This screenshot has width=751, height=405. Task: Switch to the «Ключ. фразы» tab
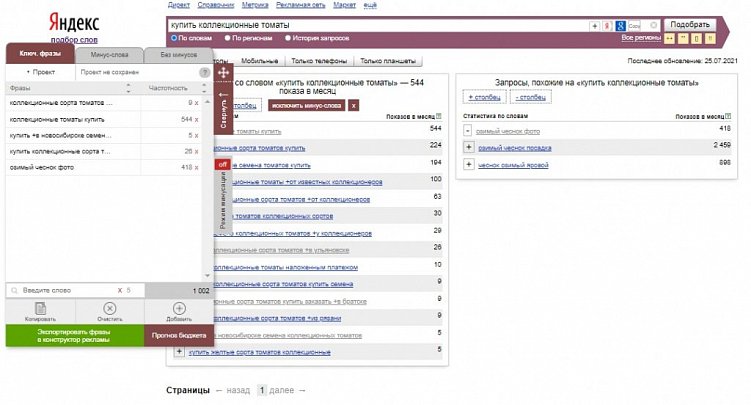point(40,54)
